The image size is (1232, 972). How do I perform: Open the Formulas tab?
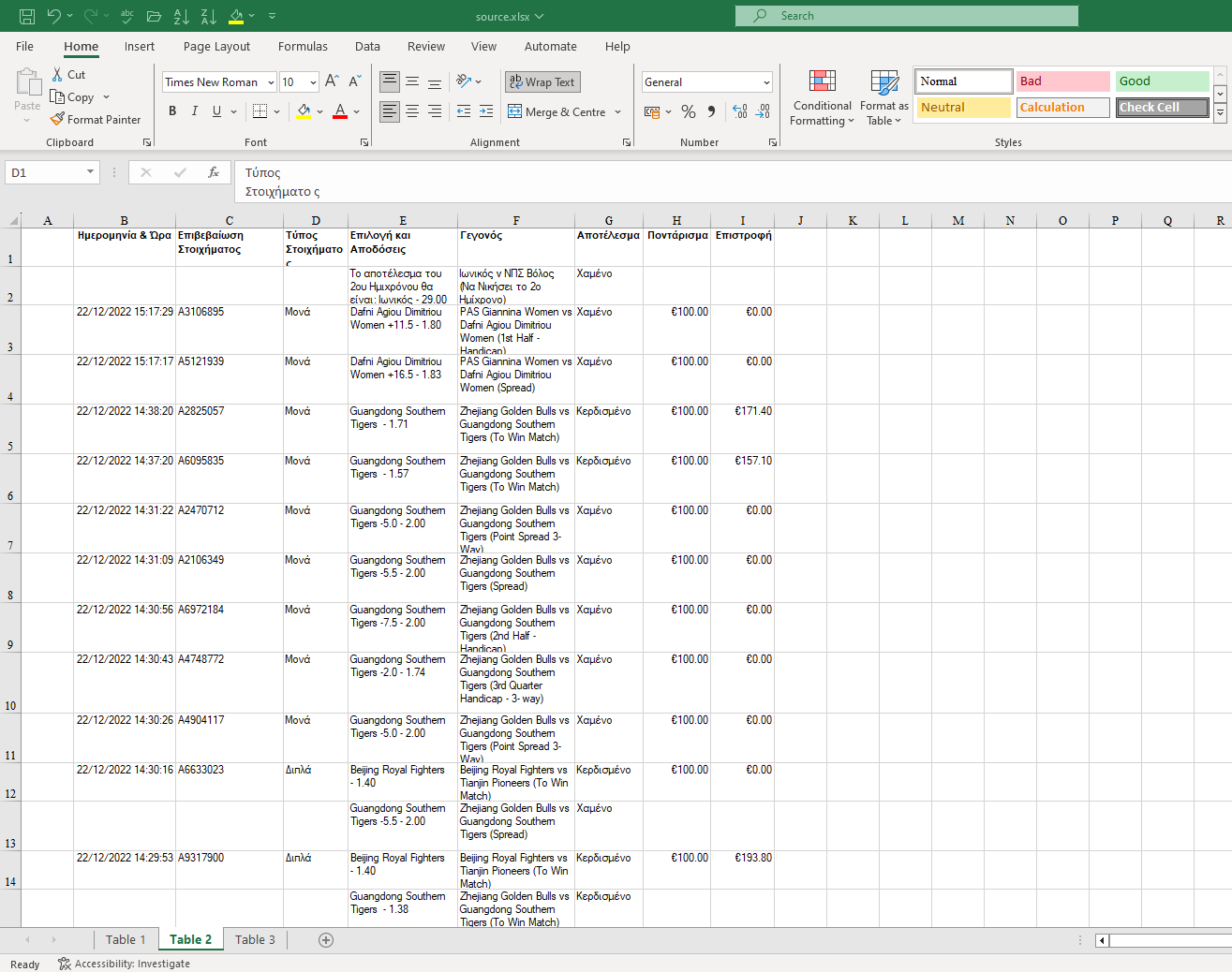click(303, 46)
